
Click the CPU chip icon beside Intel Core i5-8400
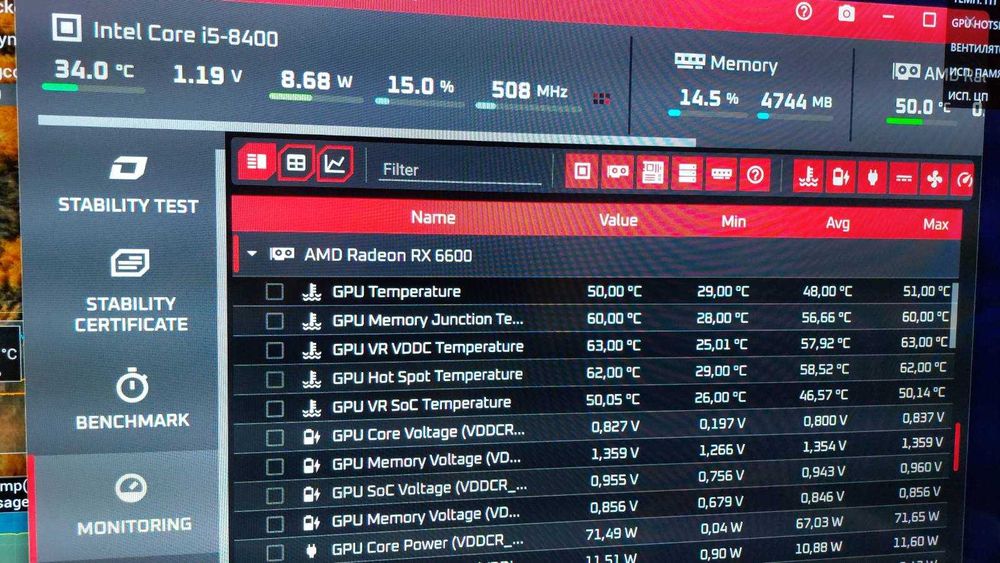[66, 27]
